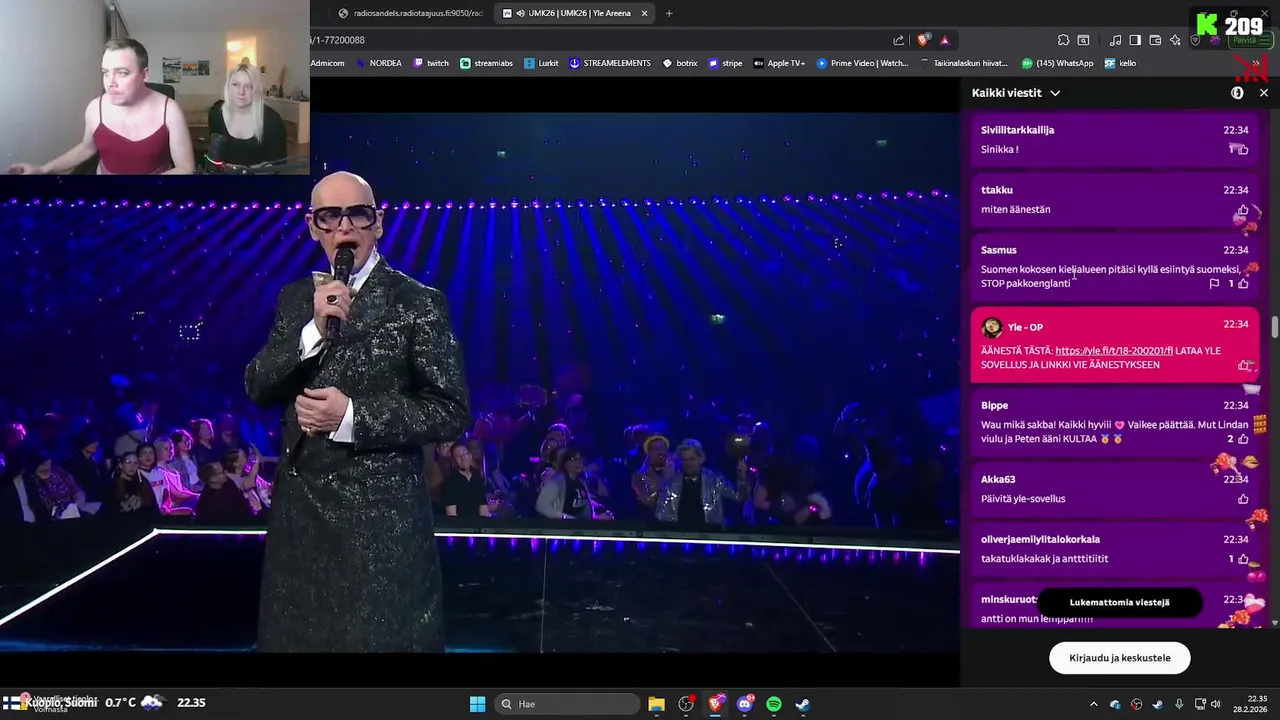Open the yle.fi/t/18-200201/fi voting link
Image resolution: width=1280 pixels, height=720 pixels.
tap(1114, 351)
